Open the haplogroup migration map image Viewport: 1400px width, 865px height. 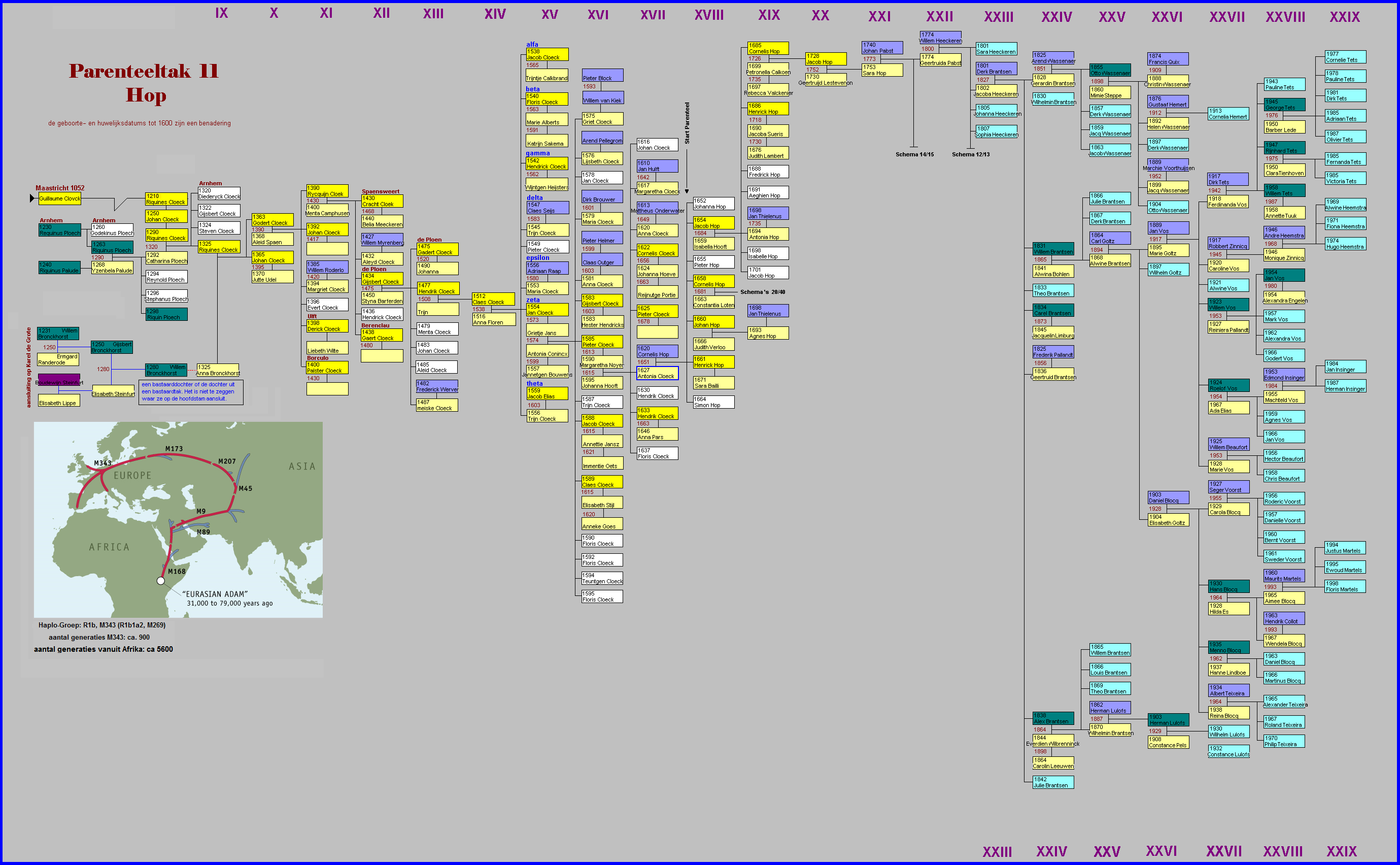pos(178,519)
